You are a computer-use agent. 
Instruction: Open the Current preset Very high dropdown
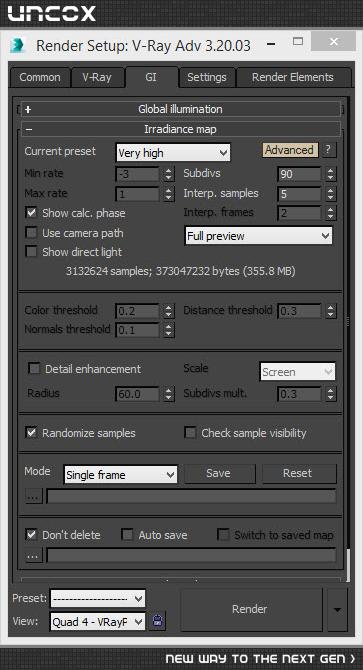(173, 153)
